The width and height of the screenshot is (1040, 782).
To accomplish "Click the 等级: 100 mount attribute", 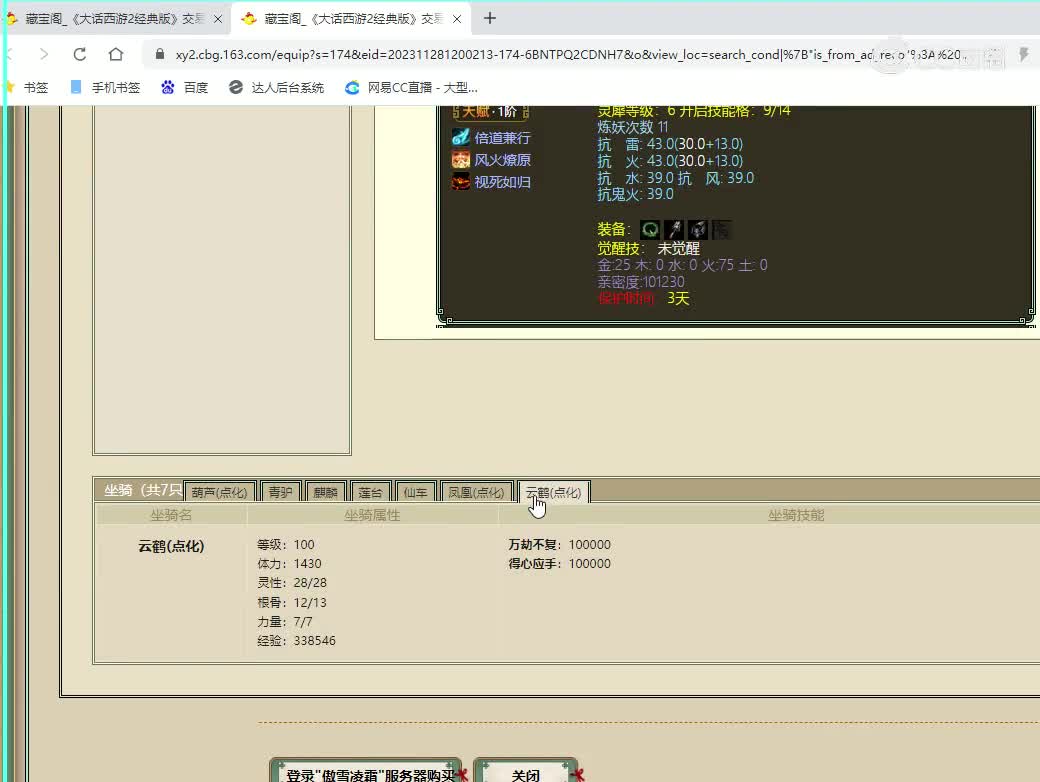I will [285, 545].
